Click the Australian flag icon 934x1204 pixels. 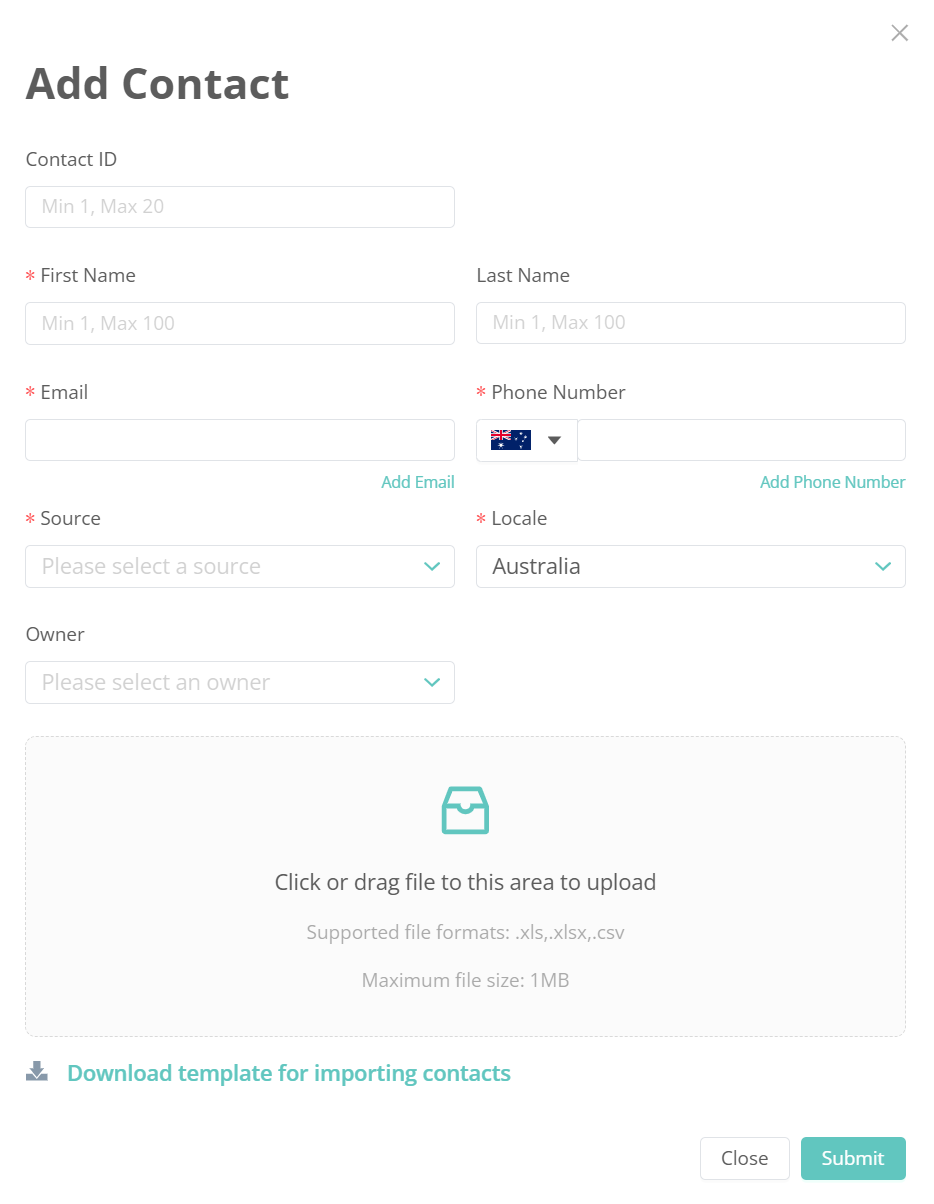pyautogui.click(x=510, y=440)
